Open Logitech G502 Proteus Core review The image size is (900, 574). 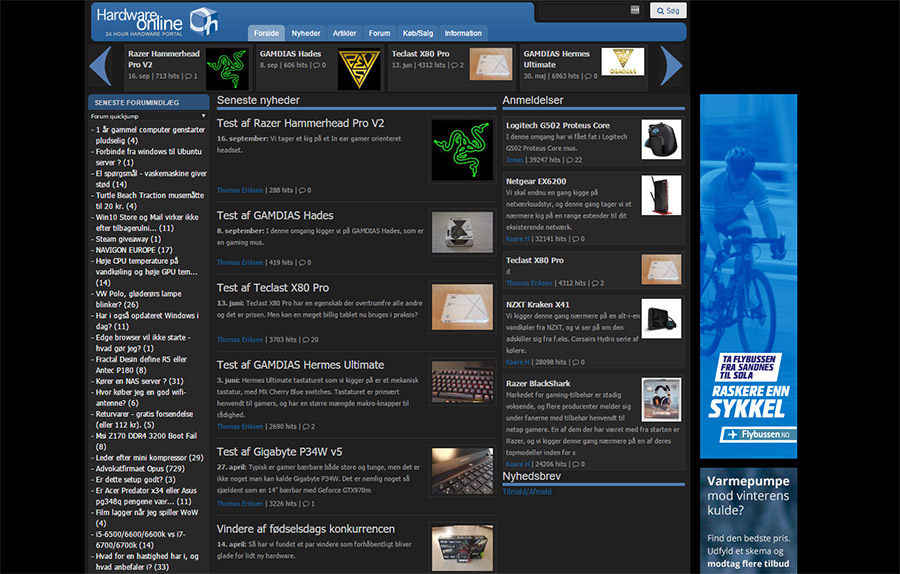(557, 125)
